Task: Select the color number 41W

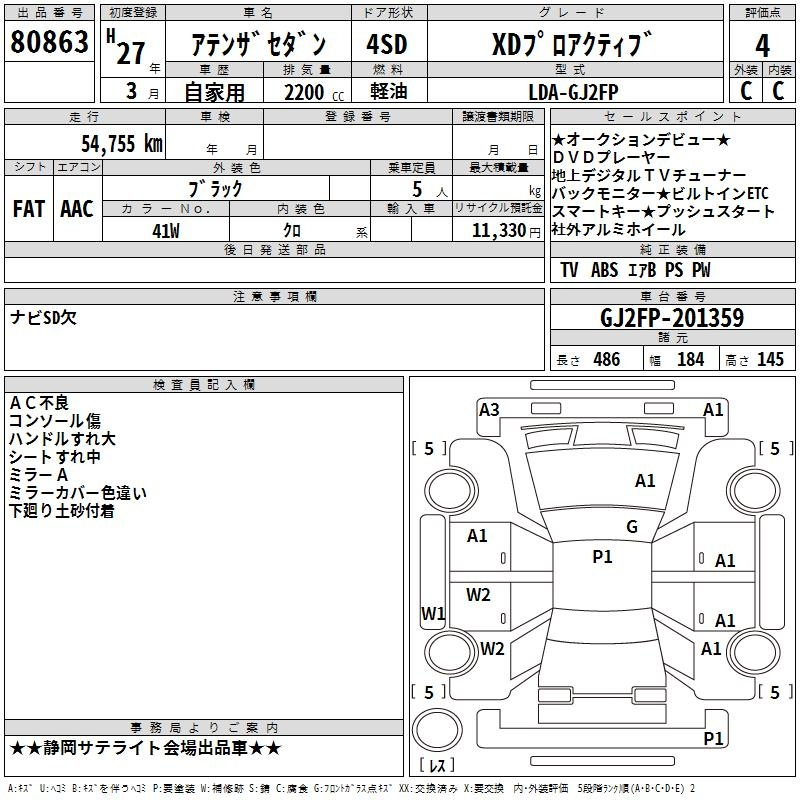Action: pyautogui.click(x=165, y=230)
